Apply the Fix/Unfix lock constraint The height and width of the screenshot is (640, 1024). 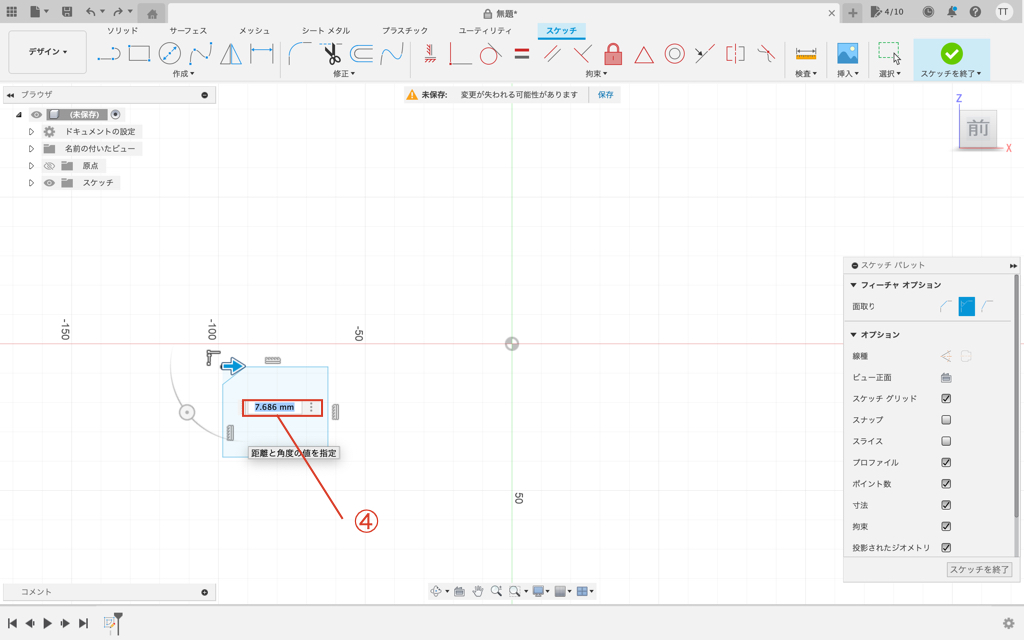[x=613, y=54]
